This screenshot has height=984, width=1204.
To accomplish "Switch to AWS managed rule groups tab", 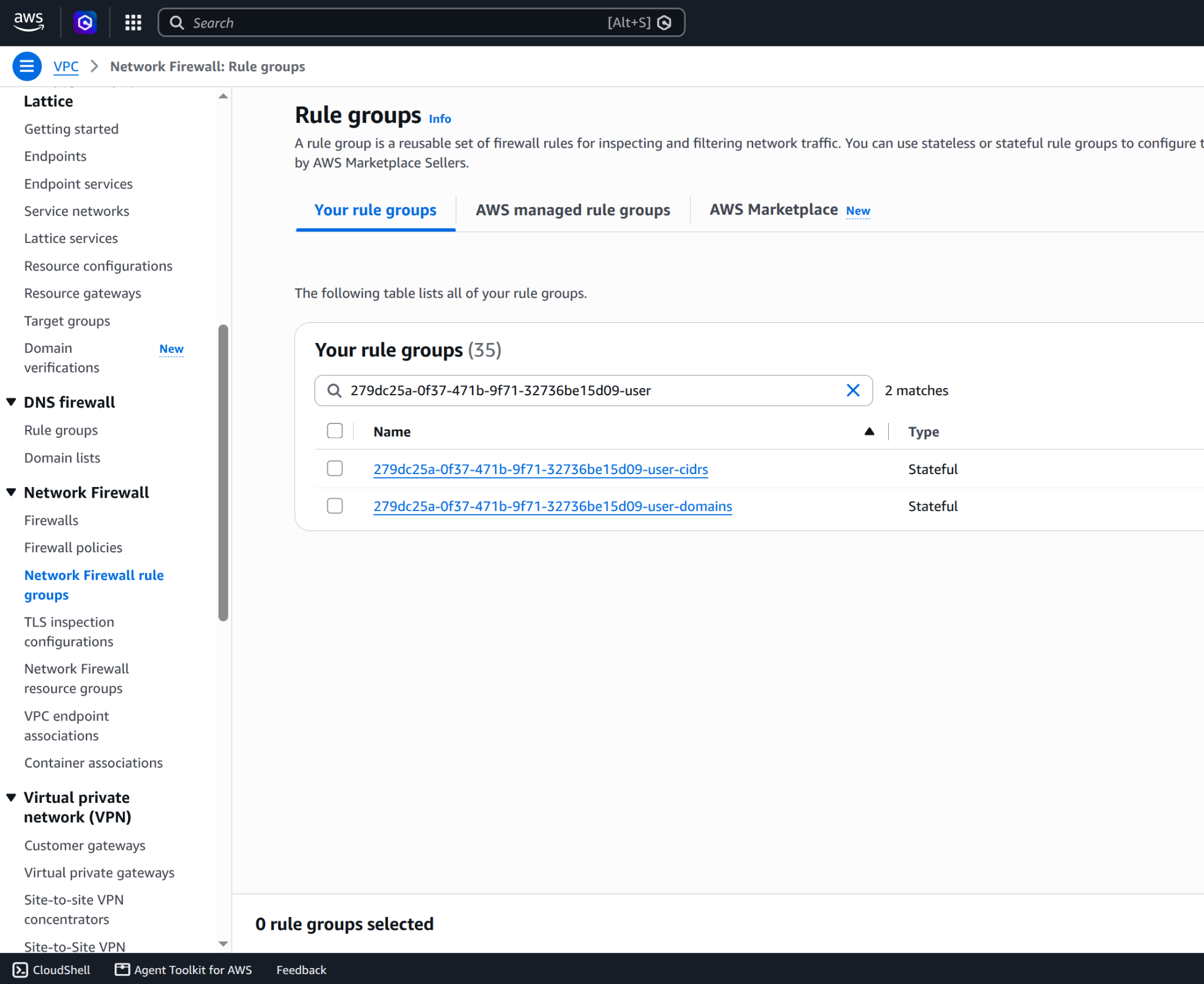I will (x=573, y=210).
